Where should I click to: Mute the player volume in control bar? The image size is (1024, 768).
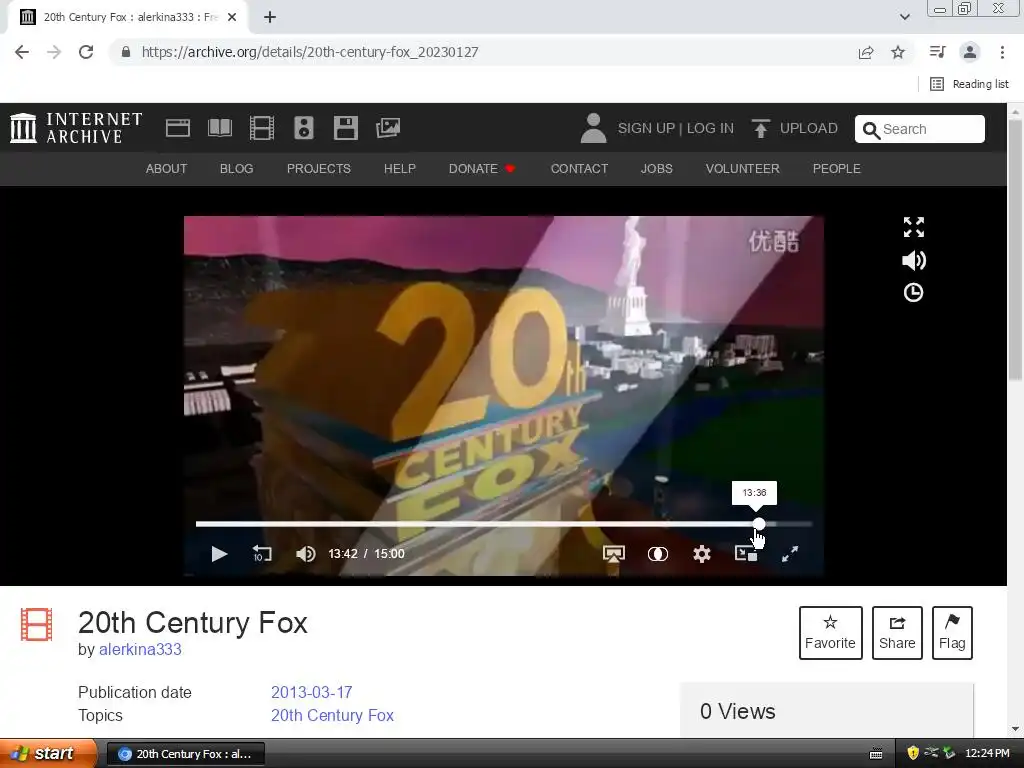[x=306, y=554]
